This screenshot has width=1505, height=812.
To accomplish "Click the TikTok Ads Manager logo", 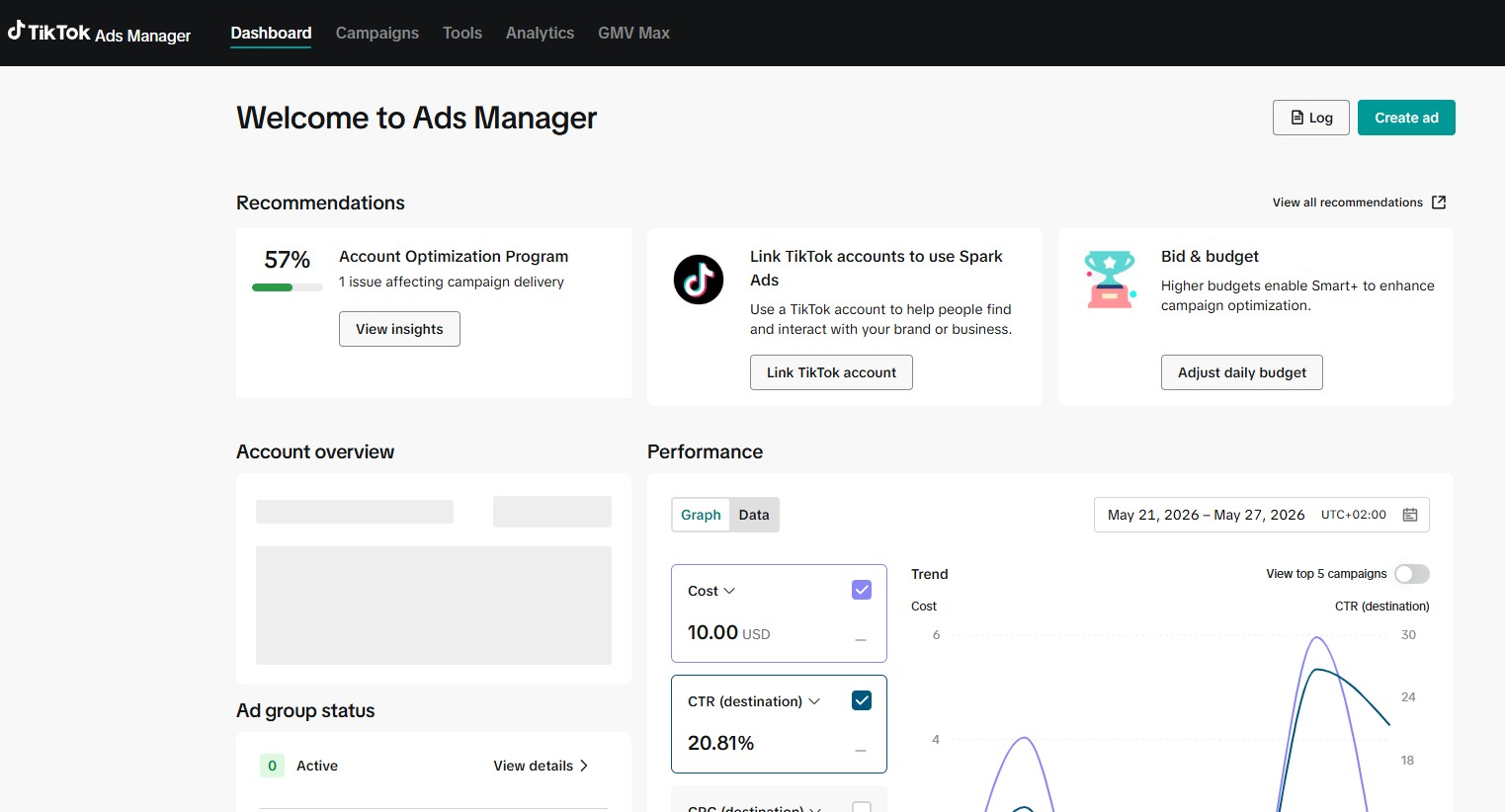I will click(x=99, y=33).
